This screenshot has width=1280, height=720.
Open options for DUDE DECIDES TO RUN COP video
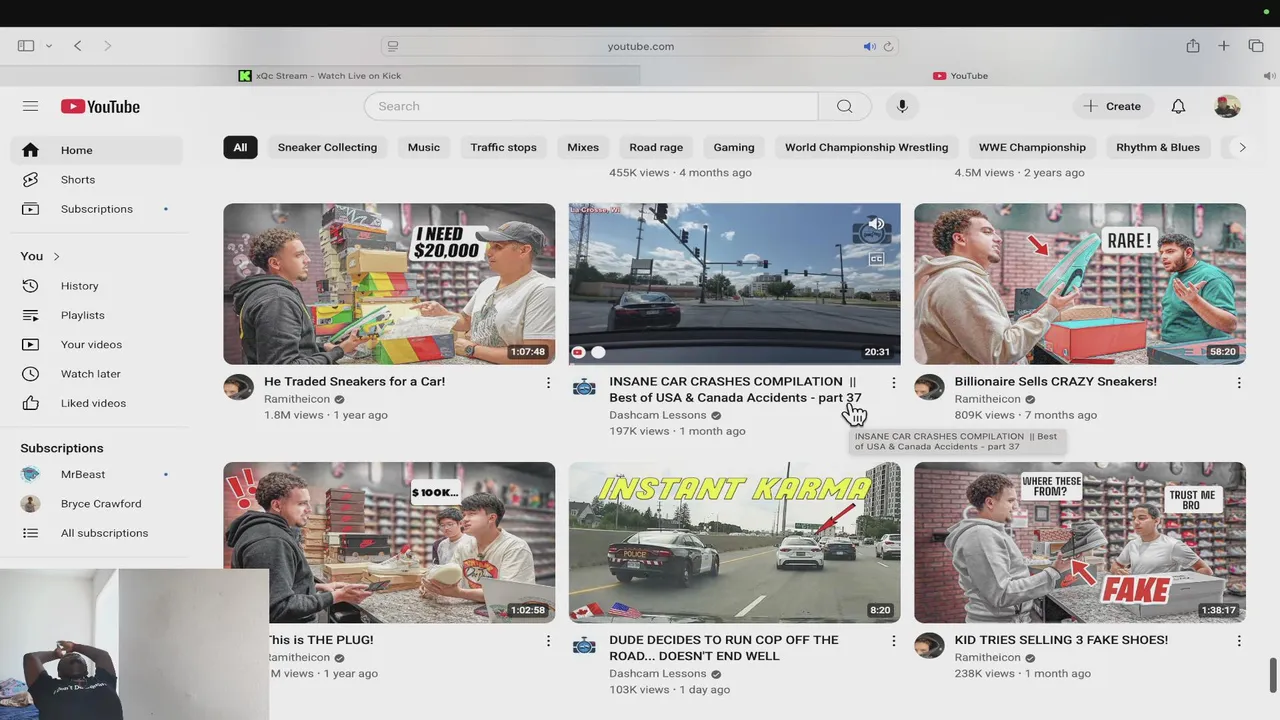[893, 641]
